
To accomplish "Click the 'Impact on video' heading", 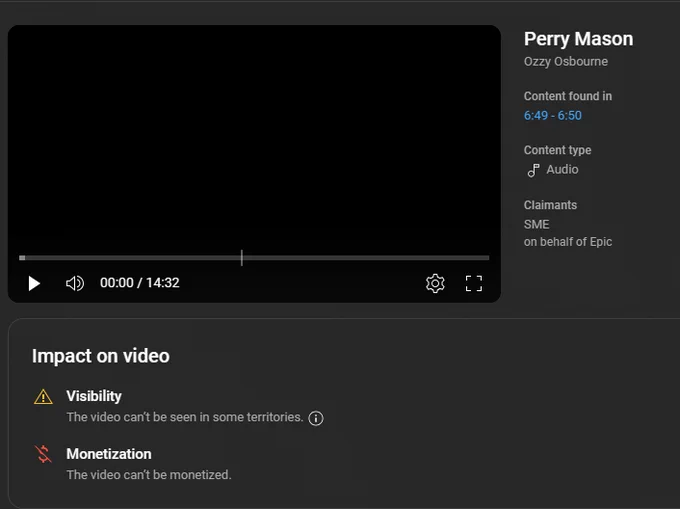I will click(x=101, y=356).
